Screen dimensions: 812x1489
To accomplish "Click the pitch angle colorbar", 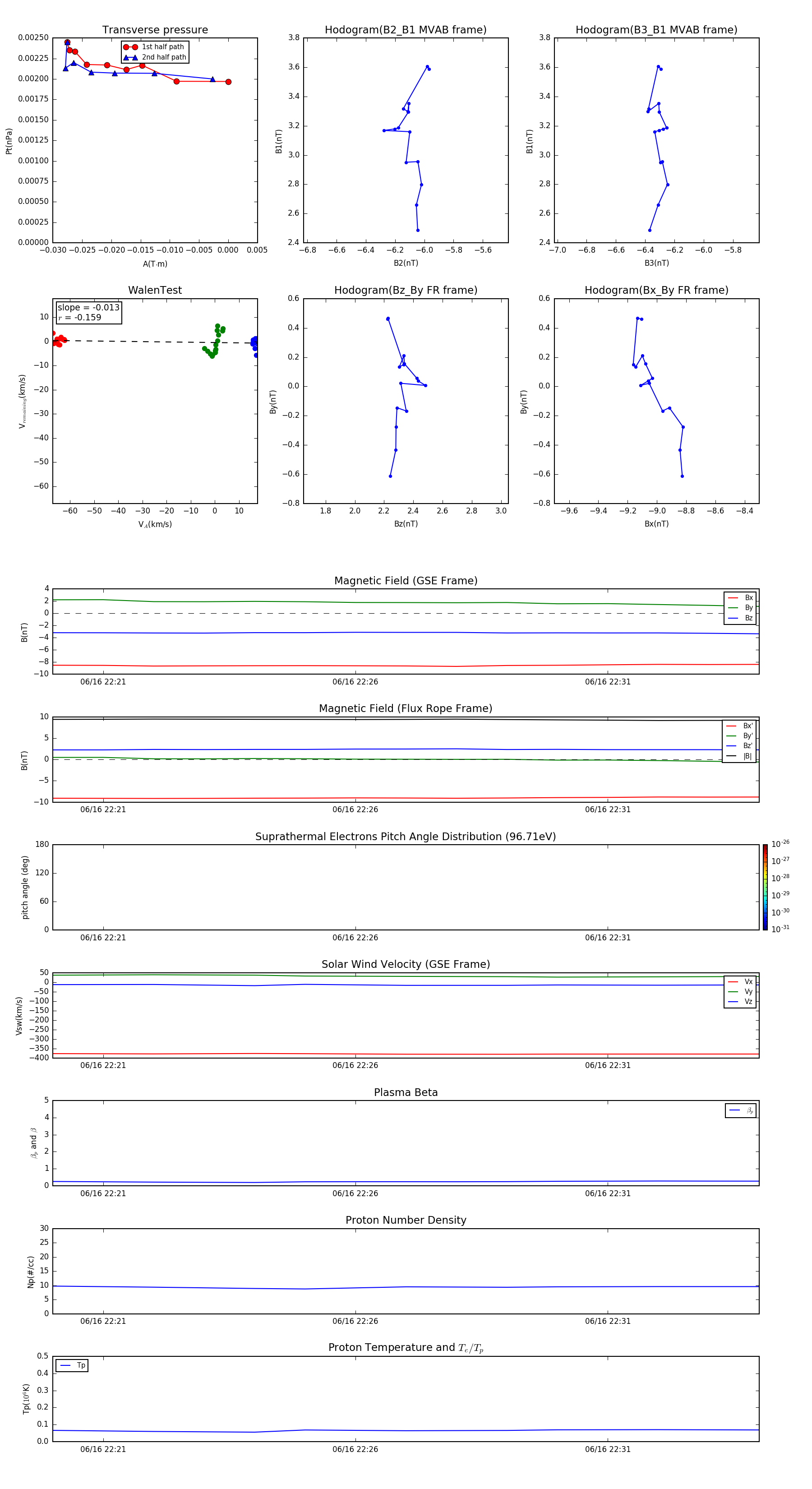I will click(765, 887).
